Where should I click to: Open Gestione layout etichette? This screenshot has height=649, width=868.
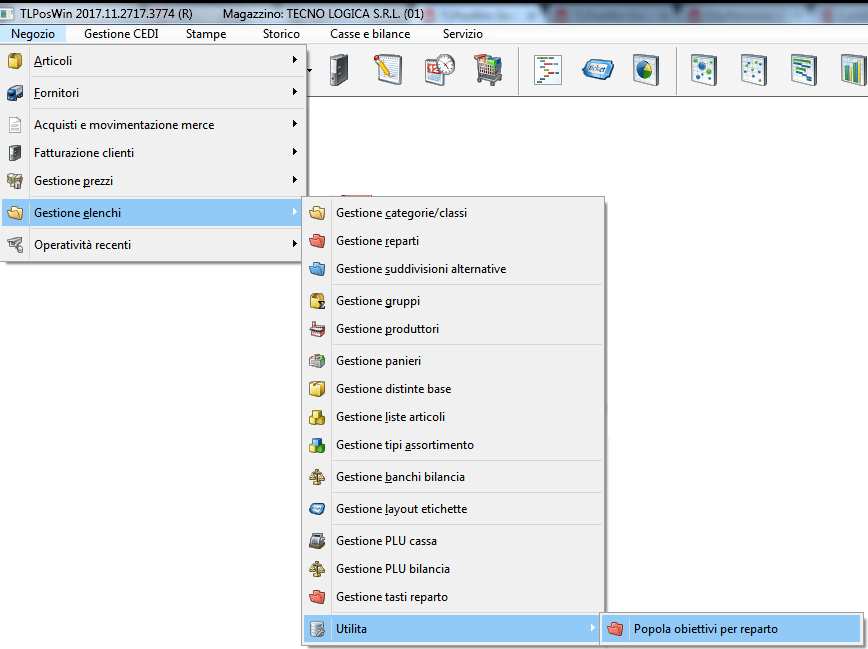pyautogui.click(x=401, y=509)
